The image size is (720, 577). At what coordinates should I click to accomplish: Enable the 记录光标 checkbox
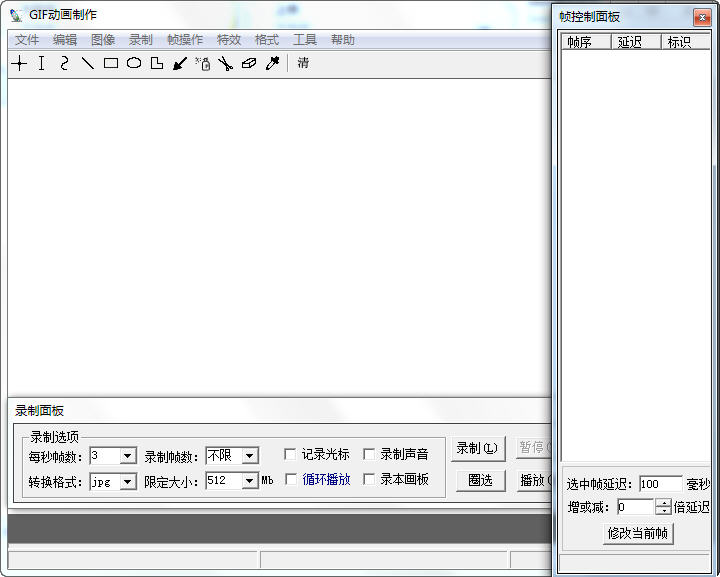291,455
